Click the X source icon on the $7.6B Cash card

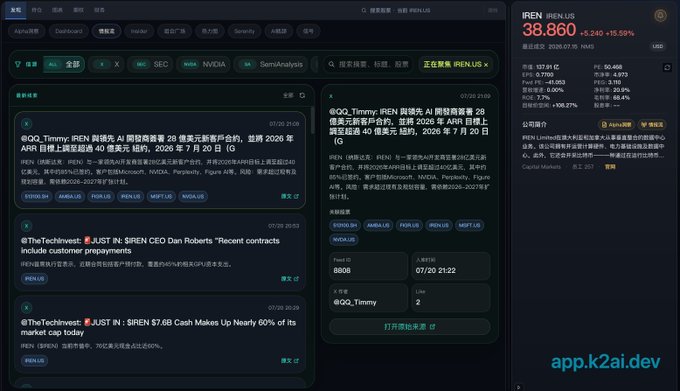pos(26,308)
